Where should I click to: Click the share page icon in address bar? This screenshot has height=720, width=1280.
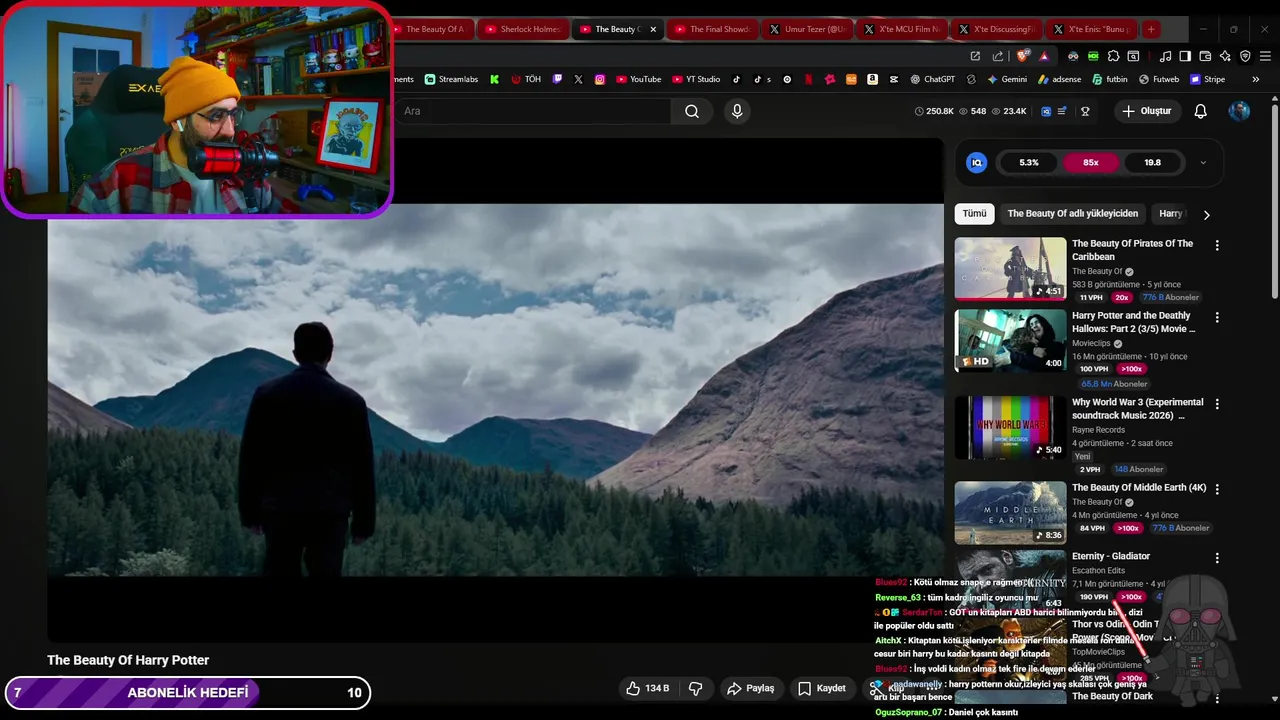pos(999,56)
